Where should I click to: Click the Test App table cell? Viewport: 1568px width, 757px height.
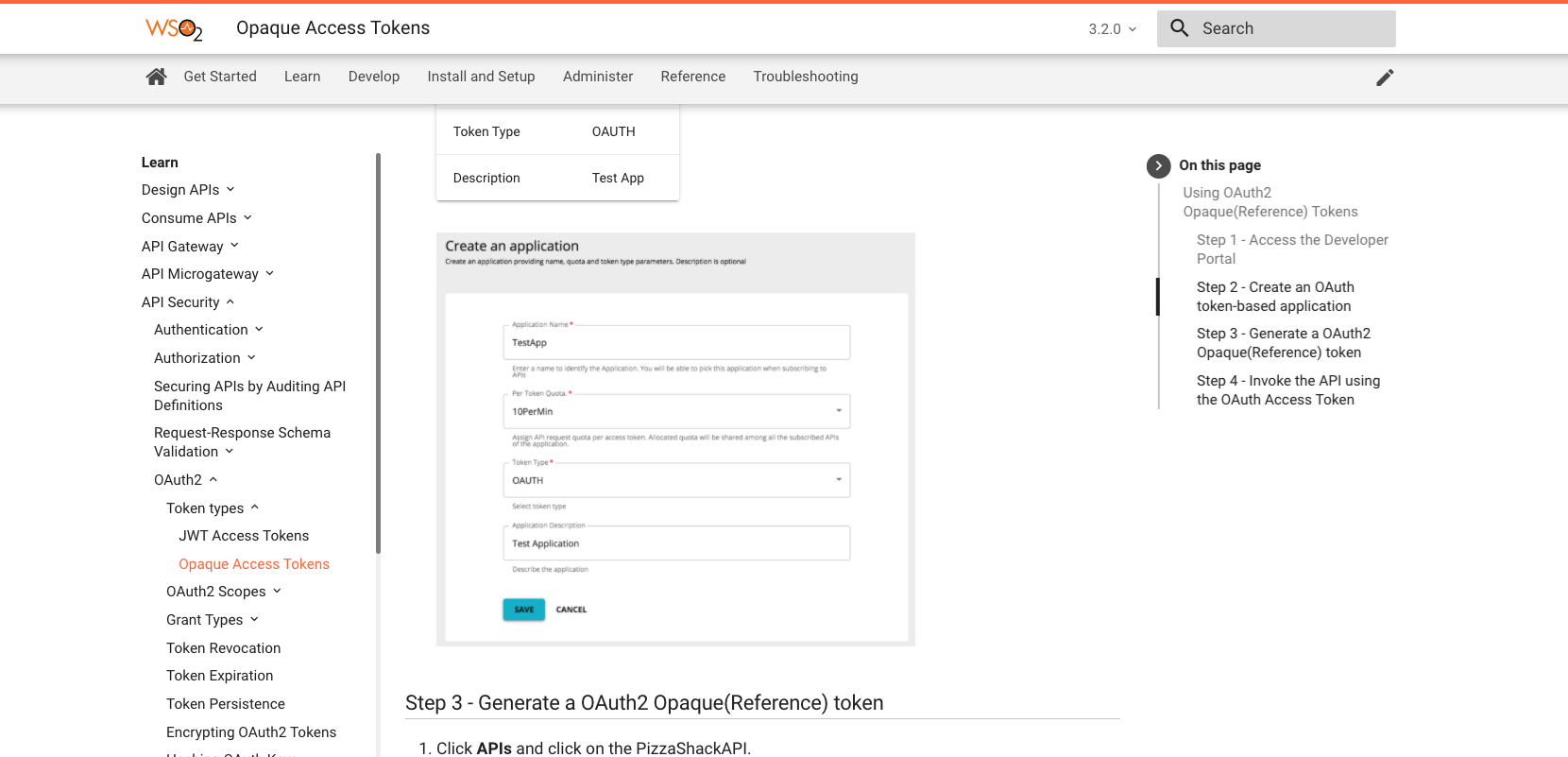[618, 178]
